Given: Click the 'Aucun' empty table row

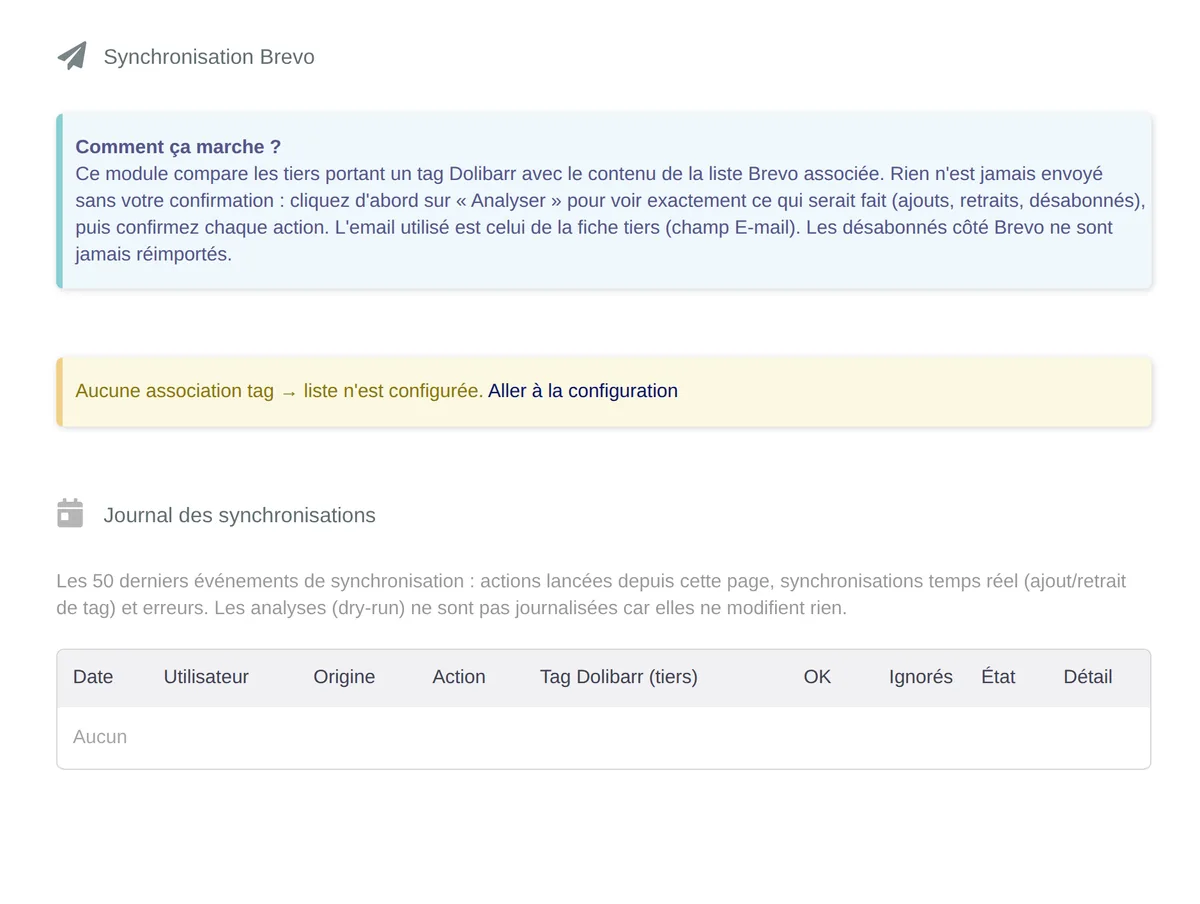Looking at the screenshot, I should click(x=604, y=737).
